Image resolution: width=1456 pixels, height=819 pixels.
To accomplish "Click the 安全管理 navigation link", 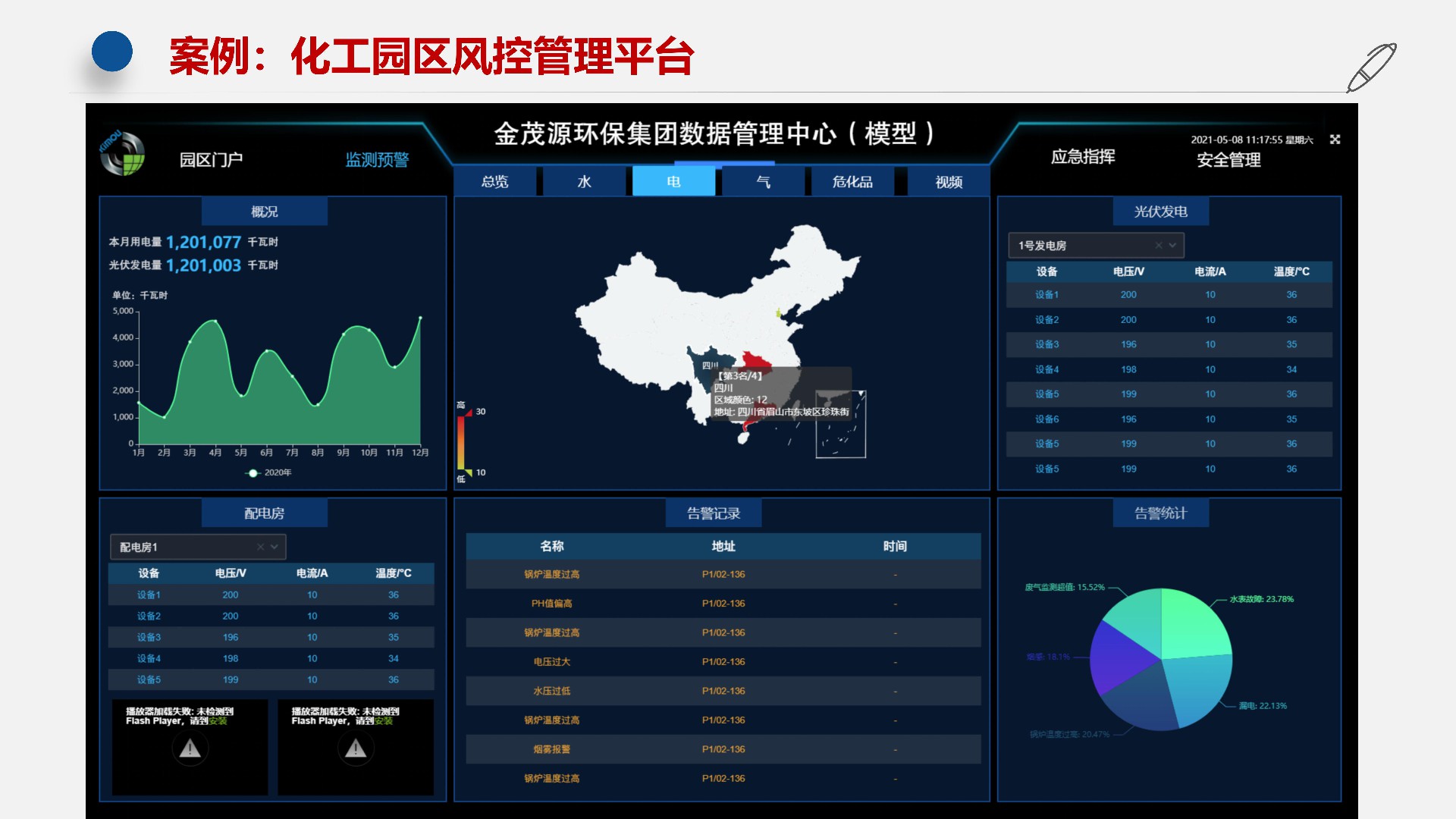I will [1228, 160].
